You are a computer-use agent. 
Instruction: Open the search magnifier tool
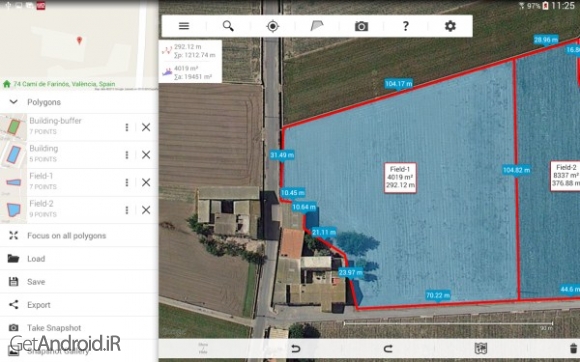[x=228, y=26]
